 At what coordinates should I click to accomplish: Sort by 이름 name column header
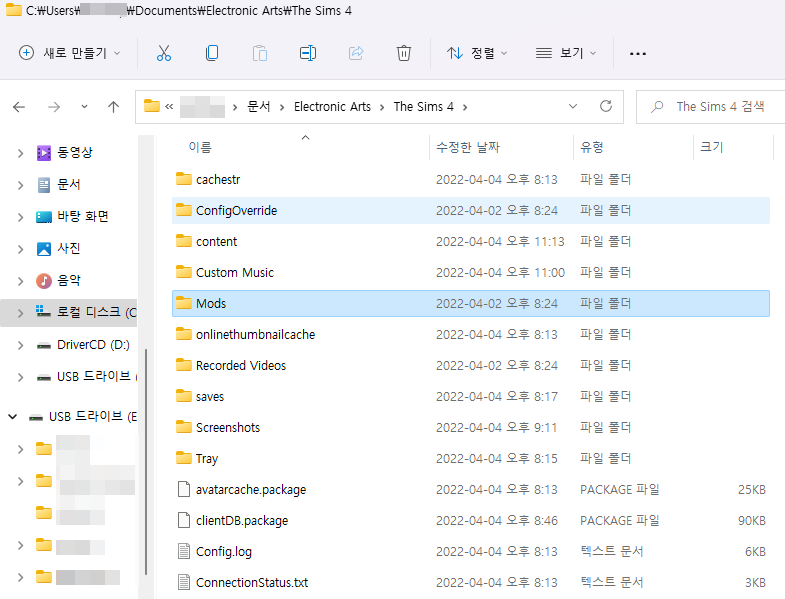200,147
